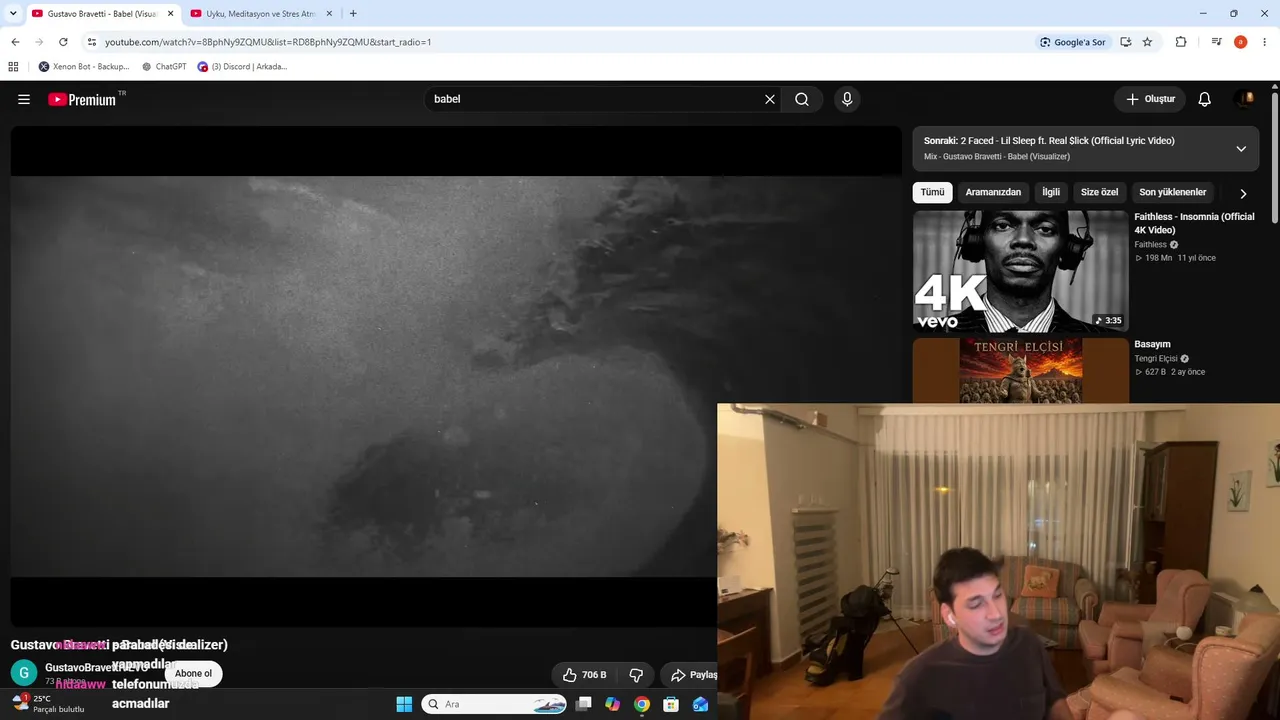
Task: Open the Discord bookmark
Action: pos(243,67)
